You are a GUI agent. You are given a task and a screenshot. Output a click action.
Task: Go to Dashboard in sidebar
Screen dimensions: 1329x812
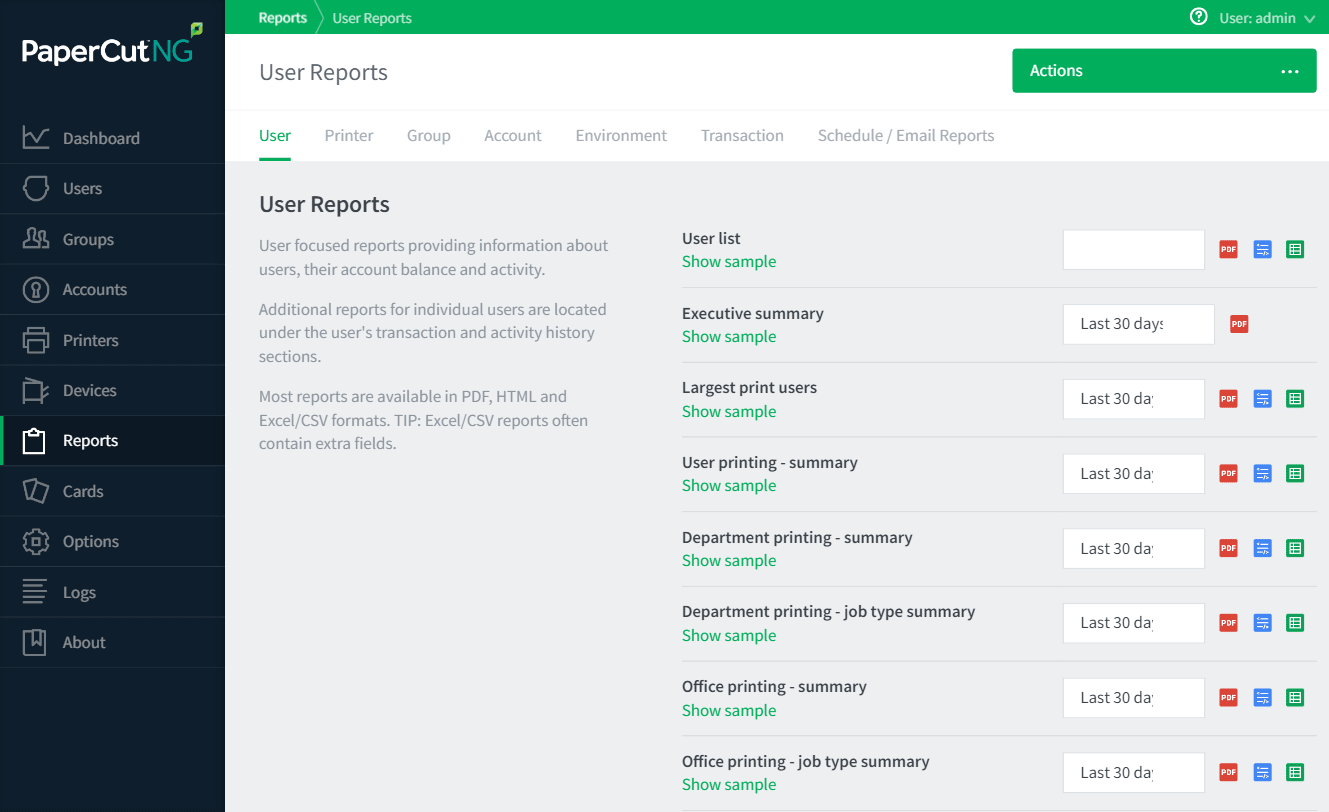(112, 138)
